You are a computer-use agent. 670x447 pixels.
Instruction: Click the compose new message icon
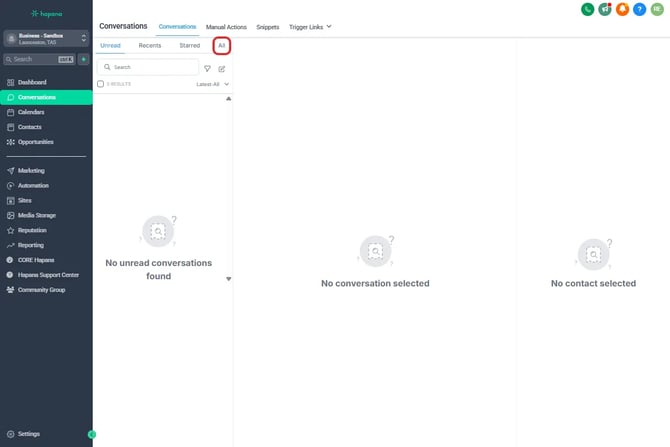pos(222,68)
